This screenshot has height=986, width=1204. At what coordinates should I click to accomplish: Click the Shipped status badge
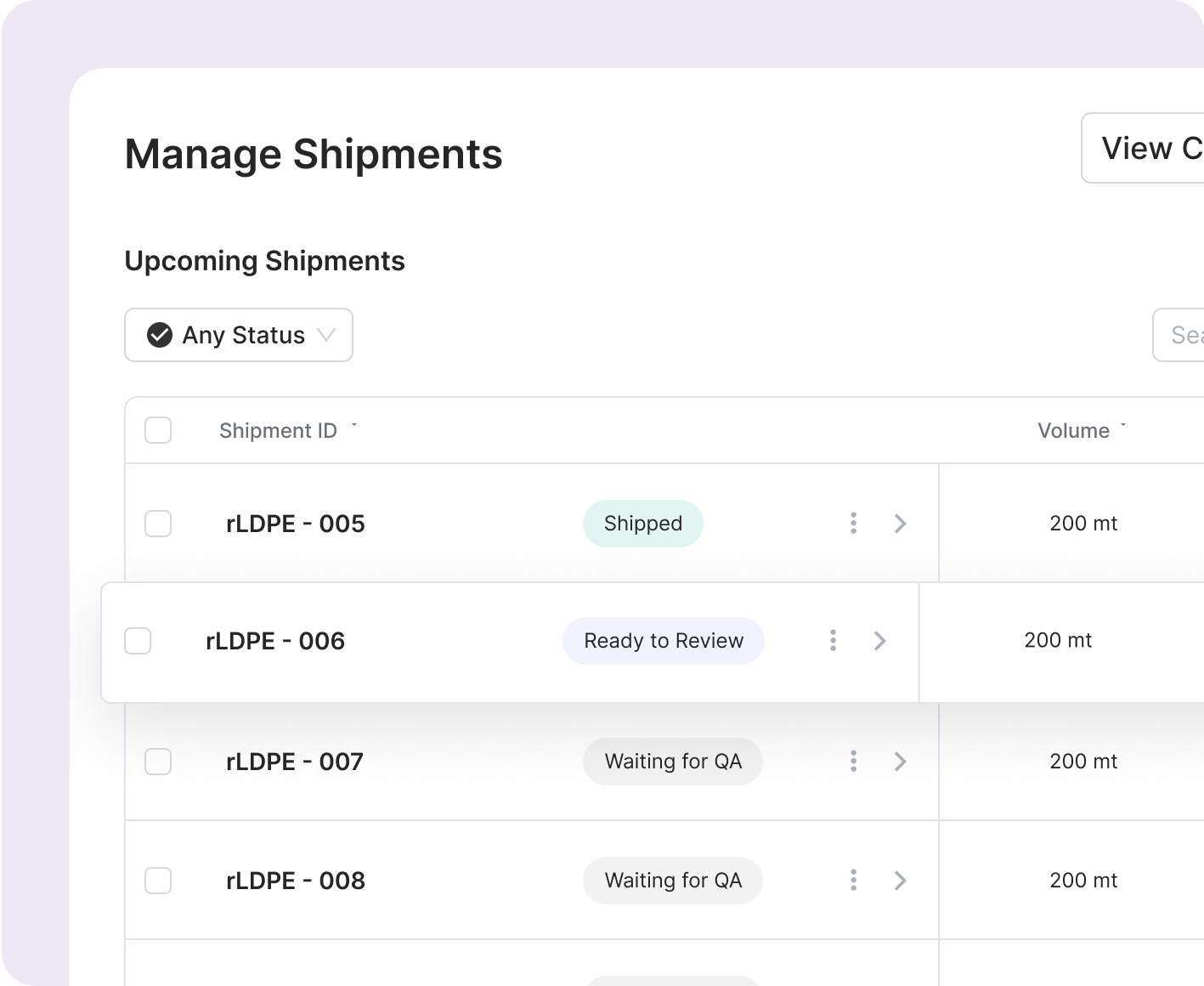pos(643,524)
